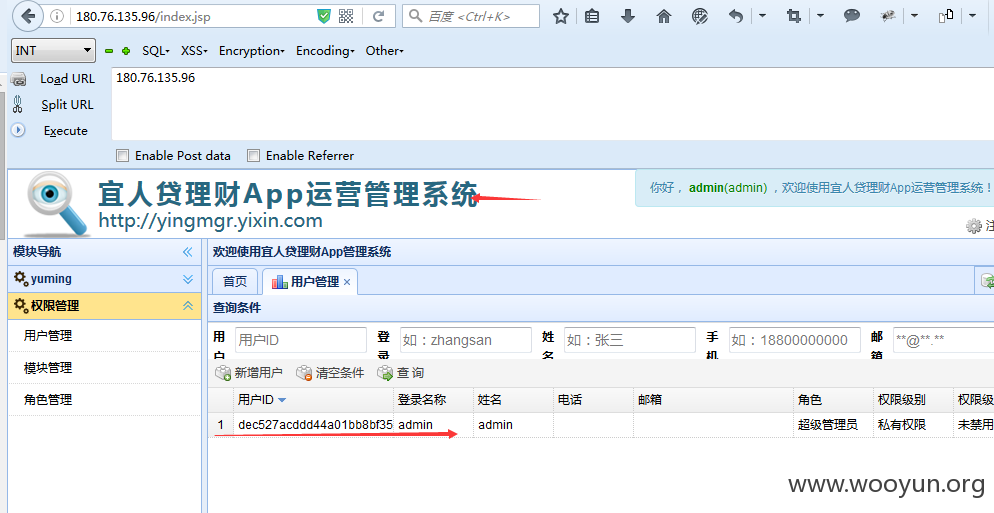The height and width of the screenshot is (513, 994).
Task: Click the HackBar remove minus icon
Action: click(x=109, y=51)
